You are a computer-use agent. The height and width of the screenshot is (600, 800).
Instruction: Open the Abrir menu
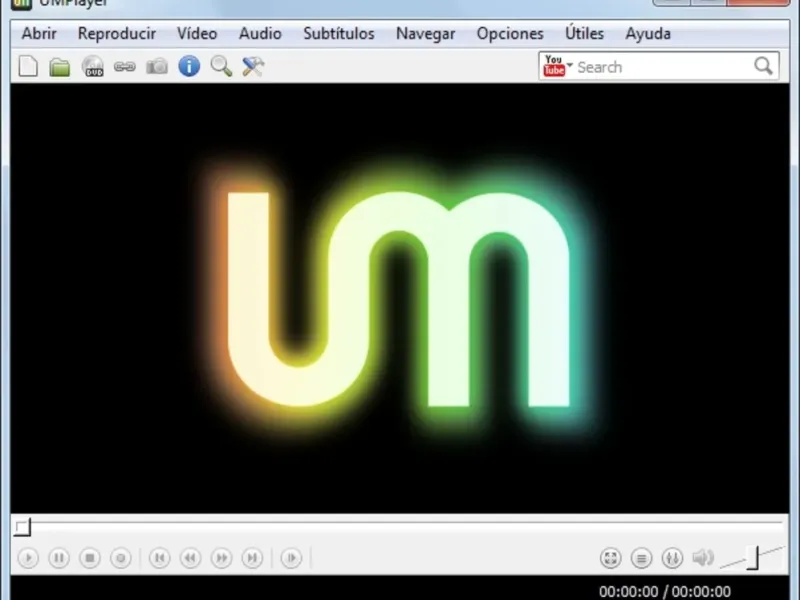click(x=39, y=34)
